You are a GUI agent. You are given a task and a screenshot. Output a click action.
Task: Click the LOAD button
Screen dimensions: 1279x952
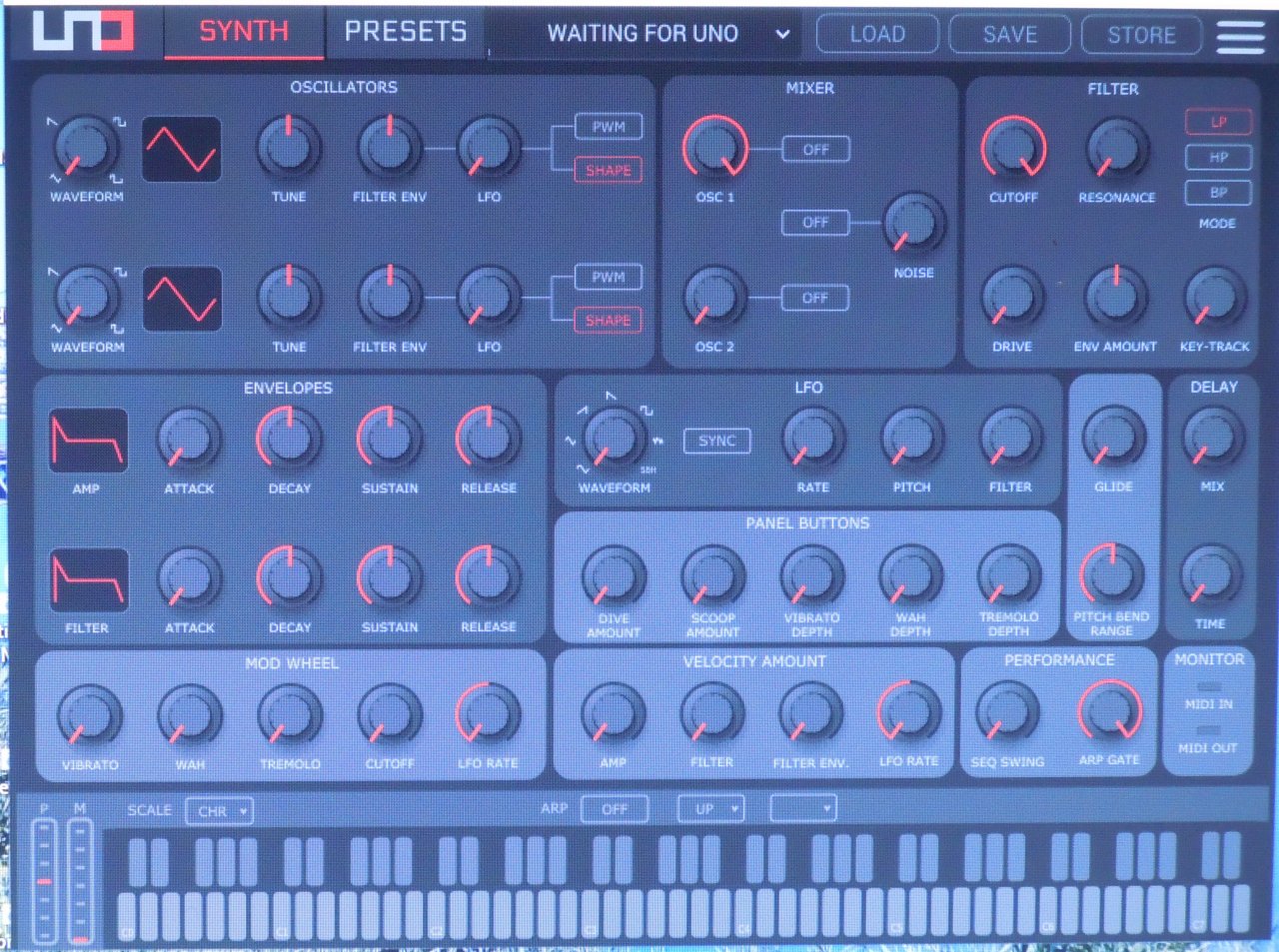tap(877, 35)
